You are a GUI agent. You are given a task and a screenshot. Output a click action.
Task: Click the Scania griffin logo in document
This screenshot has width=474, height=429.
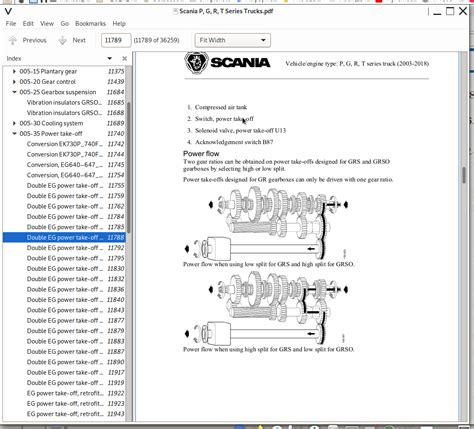pos(197,62)
